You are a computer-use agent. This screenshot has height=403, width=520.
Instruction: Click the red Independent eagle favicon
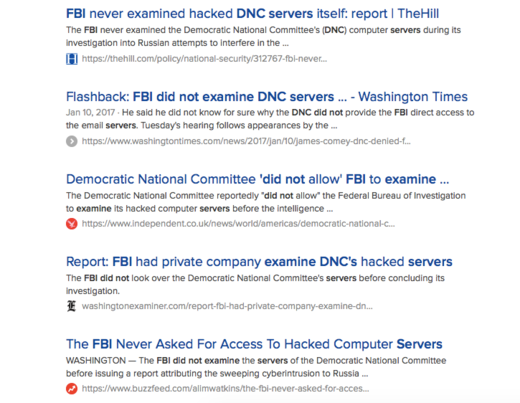coord(72,224)
